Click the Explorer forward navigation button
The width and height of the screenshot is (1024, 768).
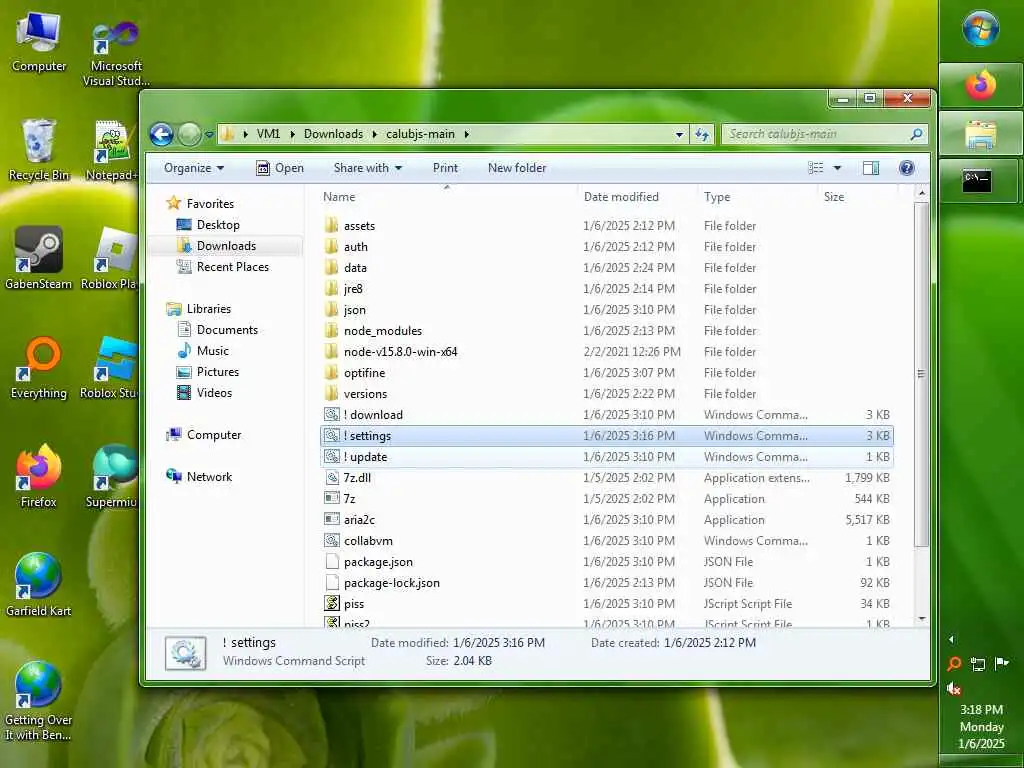click(189, 135)
